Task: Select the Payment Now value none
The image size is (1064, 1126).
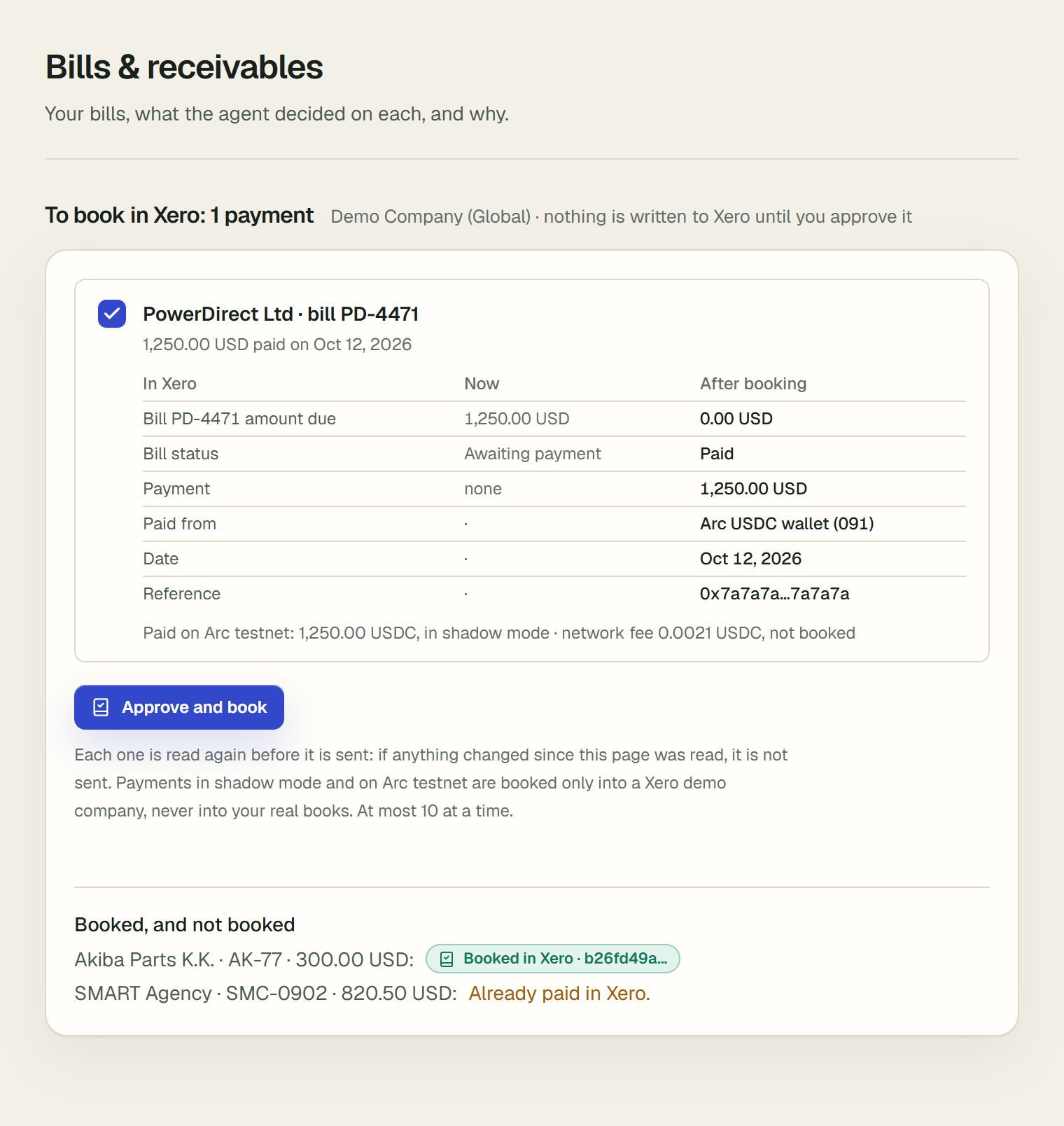Action: tap(483, 489)
